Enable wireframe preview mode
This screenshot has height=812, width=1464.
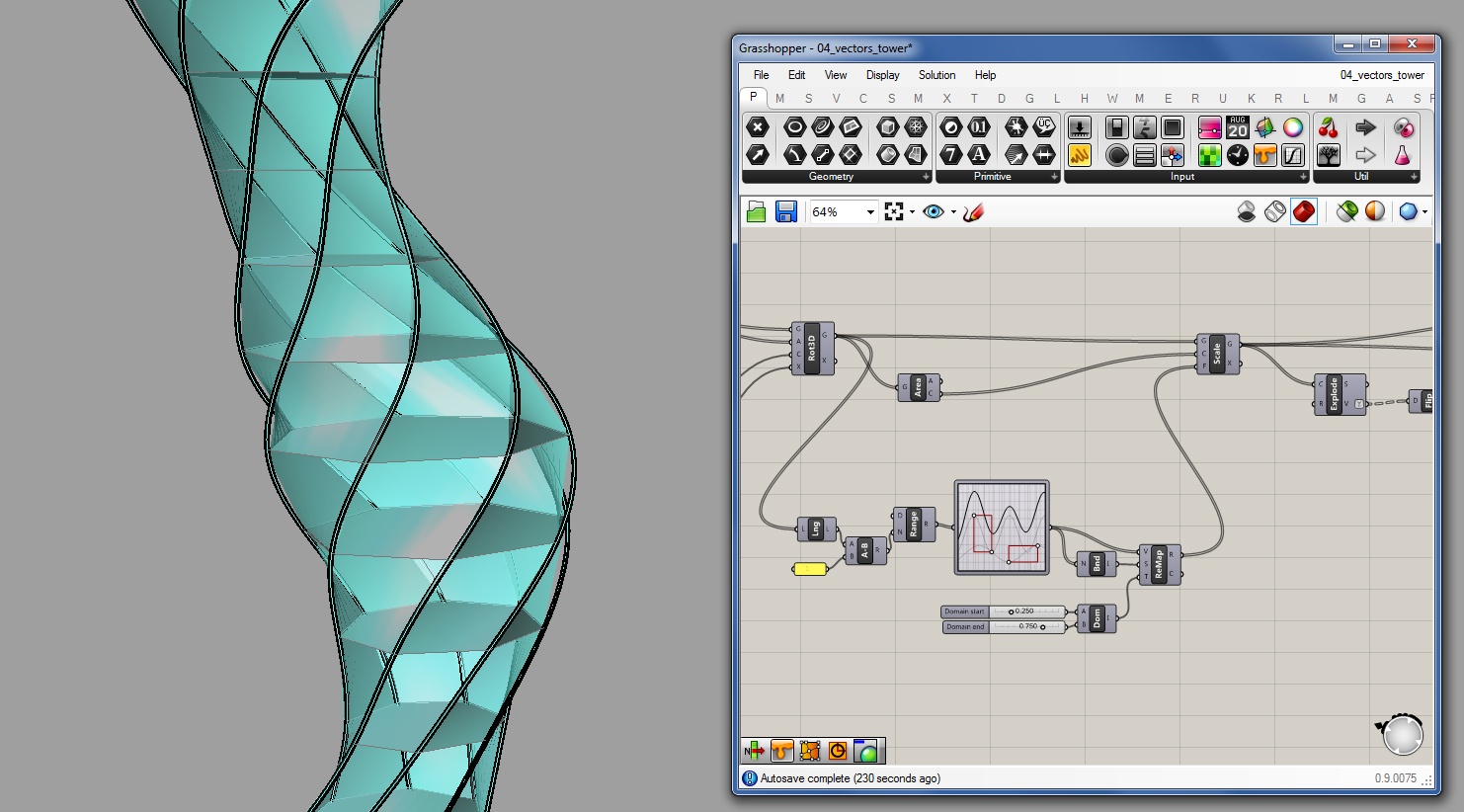click(1275, 211)
